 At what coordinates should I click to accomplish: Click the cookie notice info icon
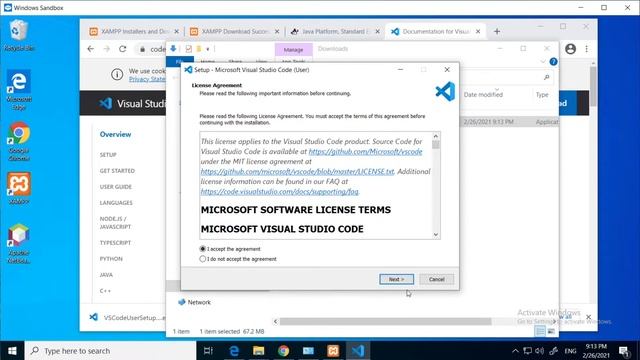click(117, 74)
